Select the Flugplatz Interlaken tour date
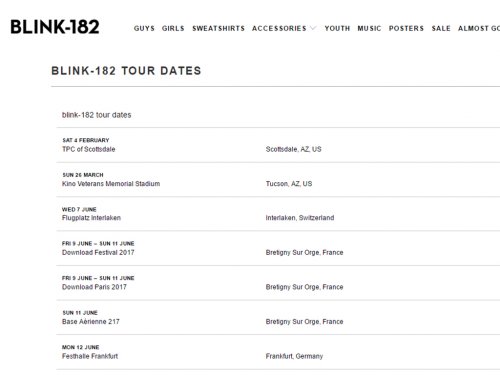This screenshot has height=375, width=500. pyautogui.click(x=91, y=218)
